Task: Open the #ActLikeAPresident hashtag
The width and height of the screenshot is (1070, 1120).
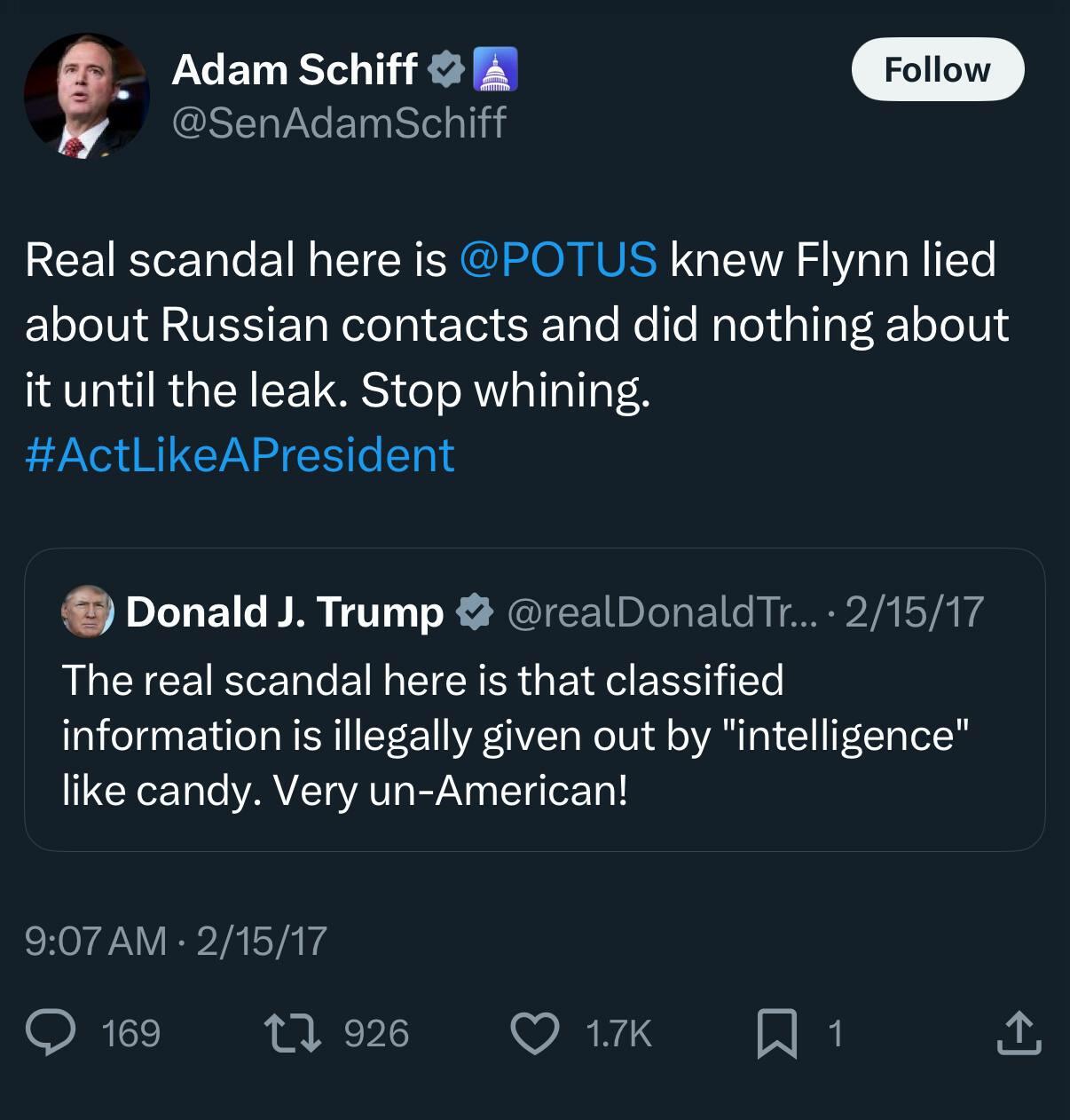Action: point(240,454)
